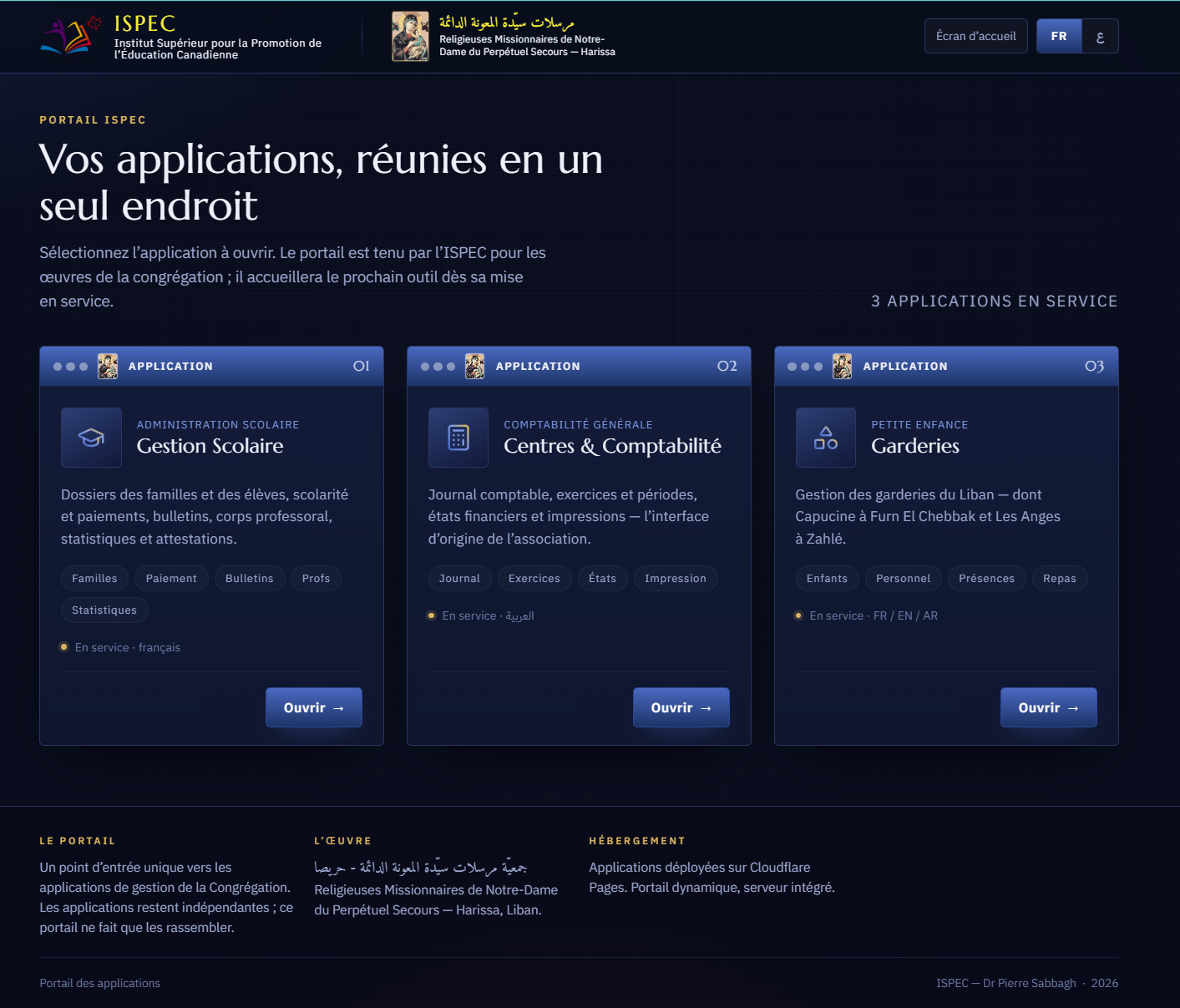Click the card number 01
The image size is (1180, 1008).
tap(362, 366)
